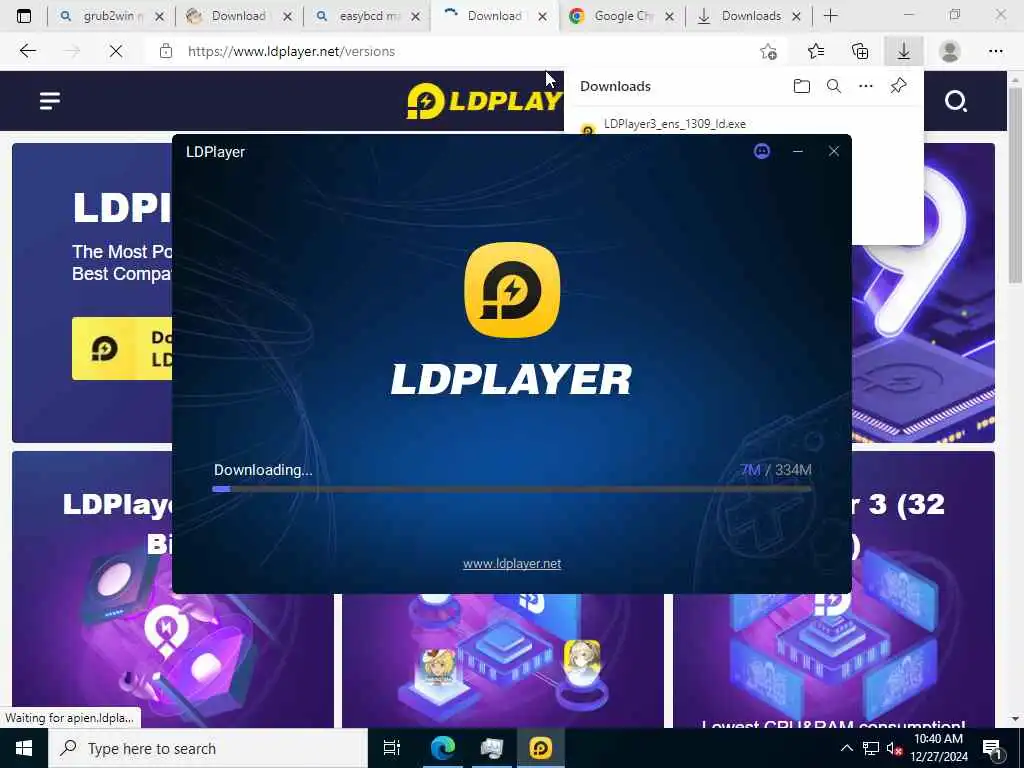Click the LDPlayer download progress bar
This screenshot has height=768, width=1024.
coord(512,488)
